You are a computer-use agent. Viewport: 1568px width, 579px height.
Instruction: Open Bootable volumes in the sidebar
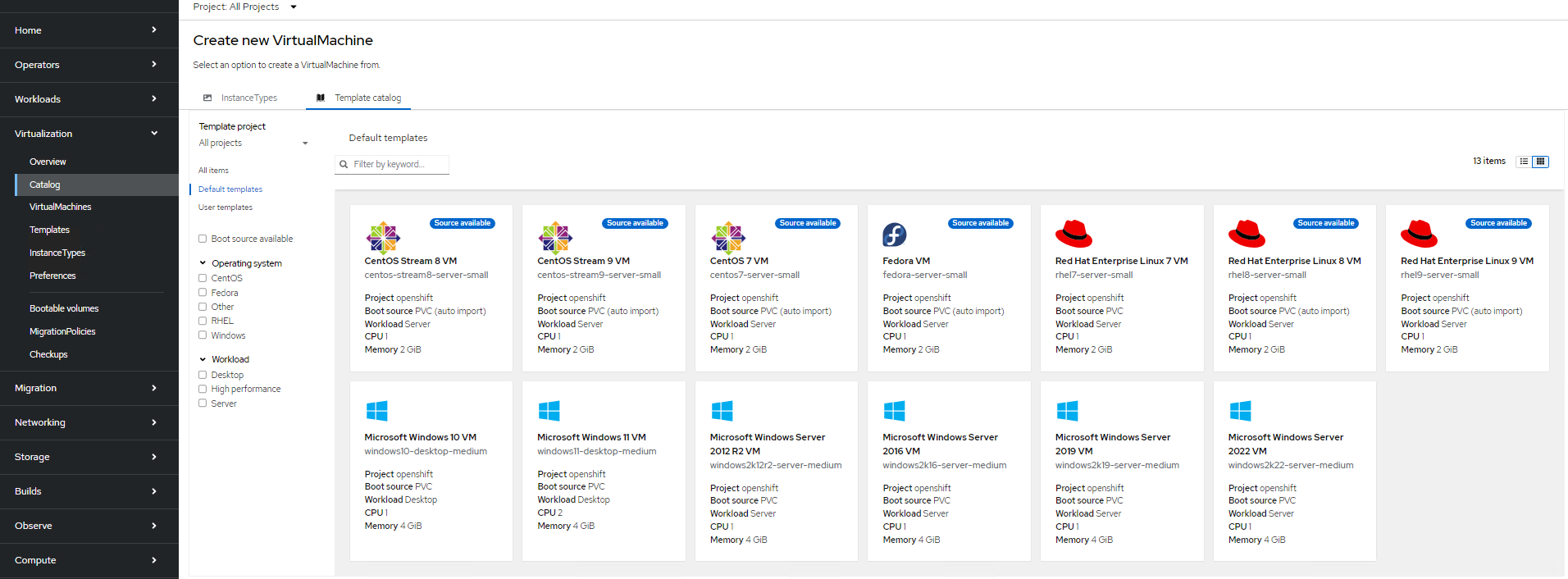pyautogui.click(x=64, y=308)
